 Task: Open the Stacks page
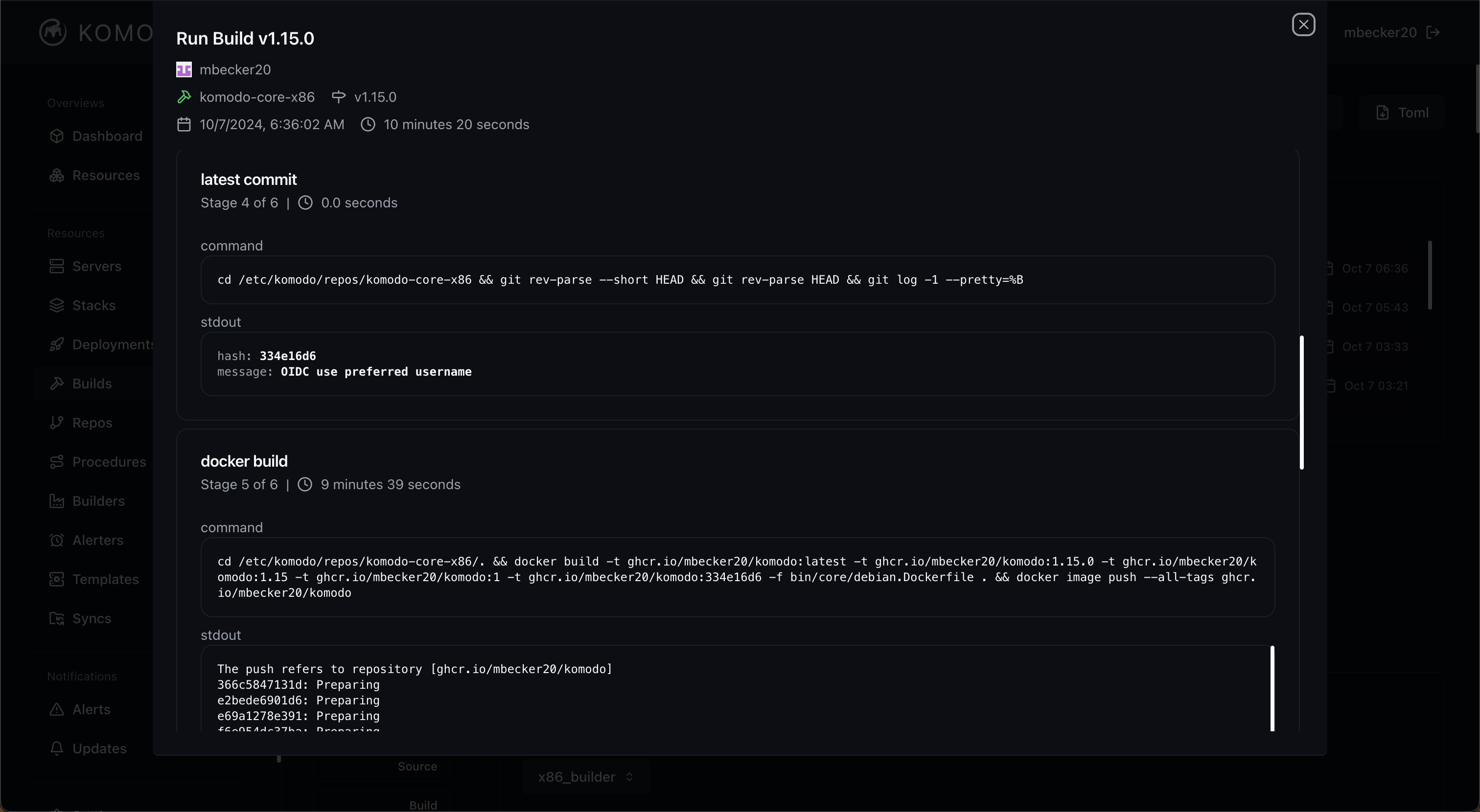[93, 306]
